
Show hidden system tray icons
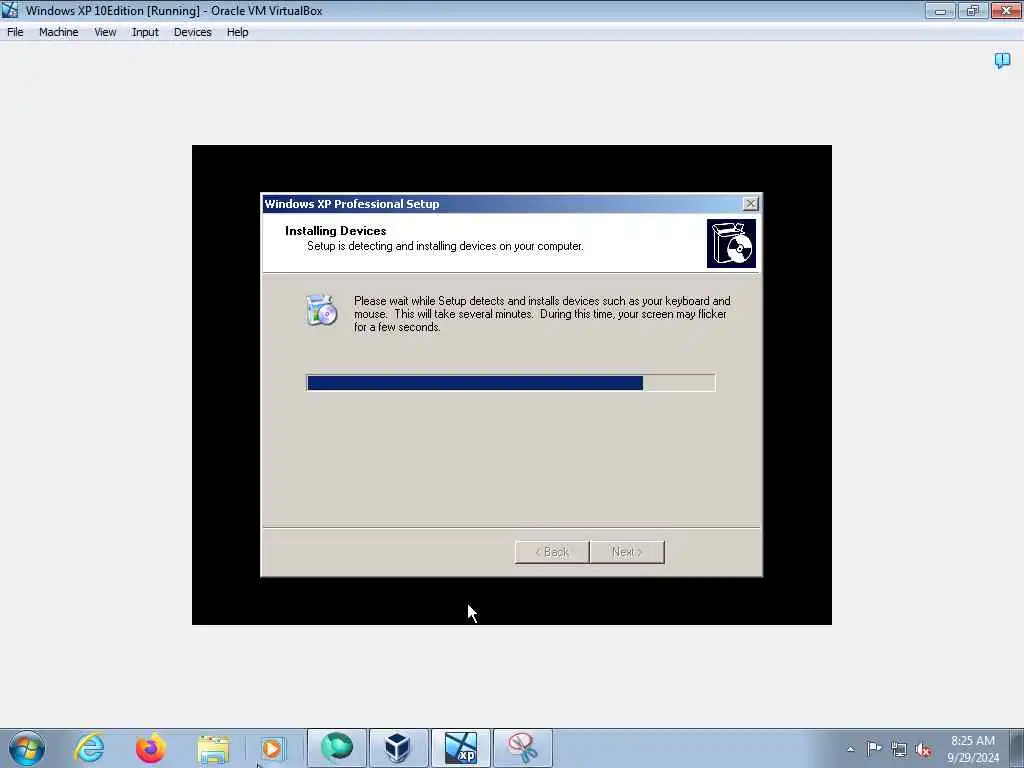850,749
